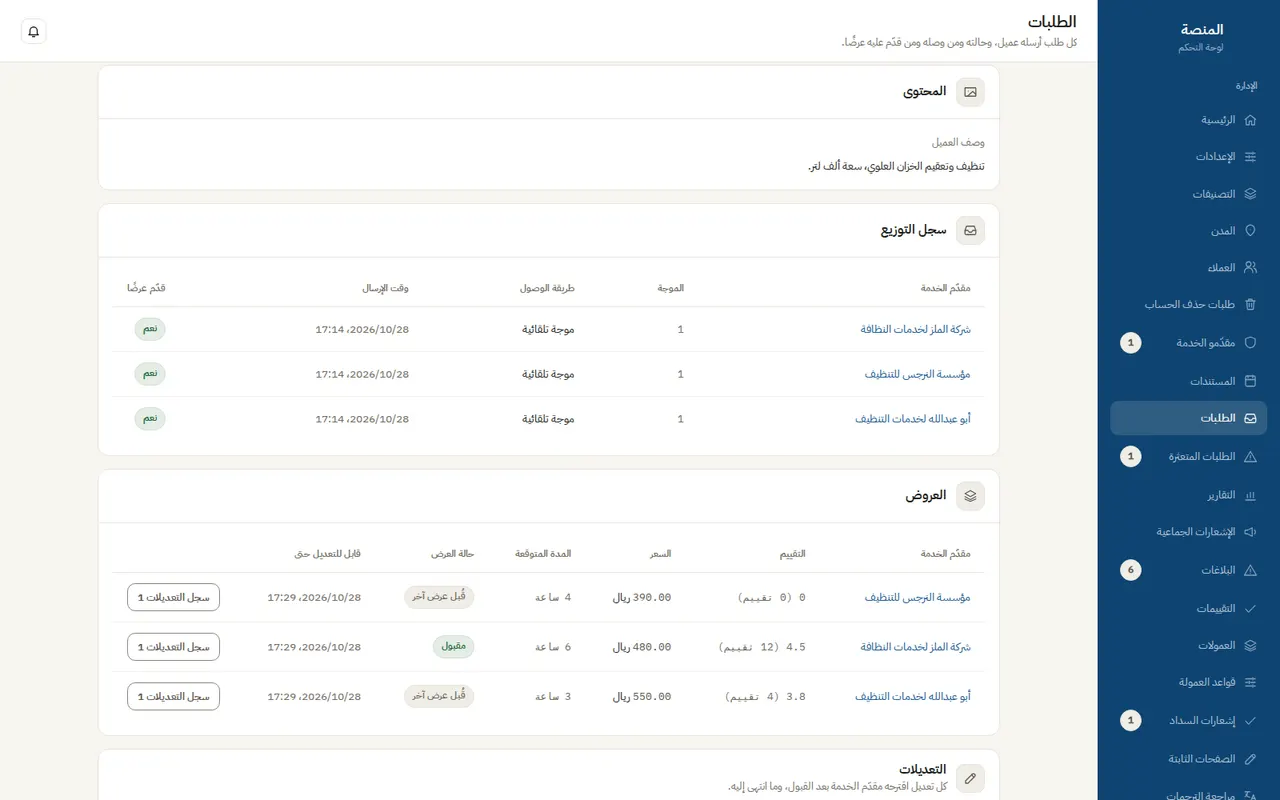This screenshot has width=1280, height=800.
Task: Click the chart icon beside التقارير
Action: [1250, 495]
